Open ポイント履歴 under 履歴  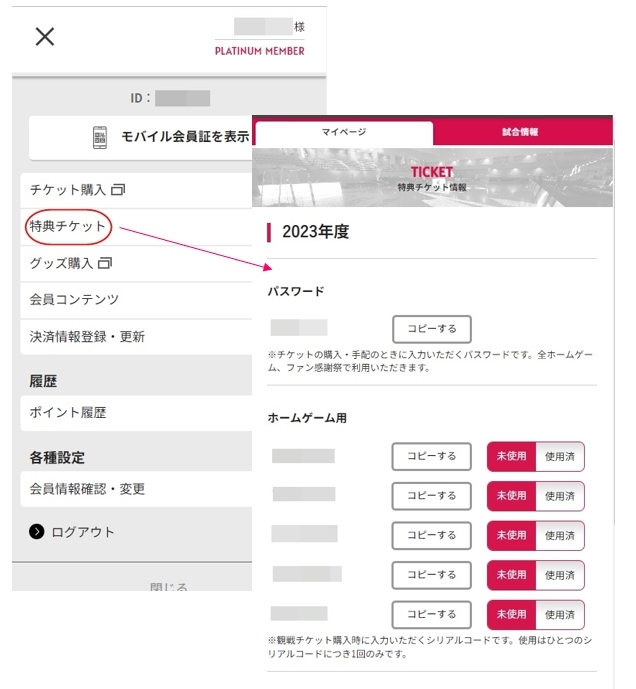68,412
